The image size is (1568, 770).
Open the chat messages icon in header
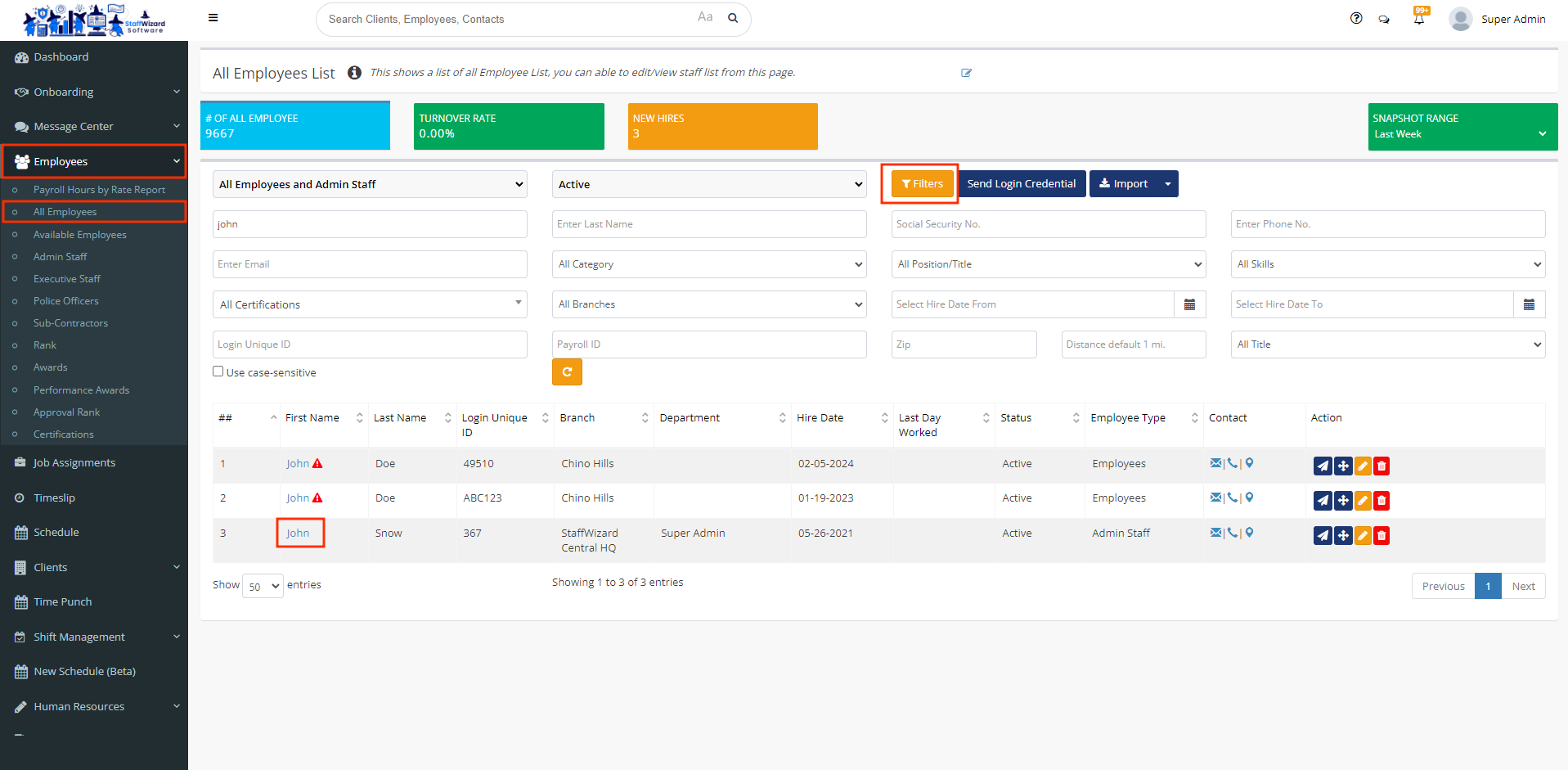[1384, 19]
